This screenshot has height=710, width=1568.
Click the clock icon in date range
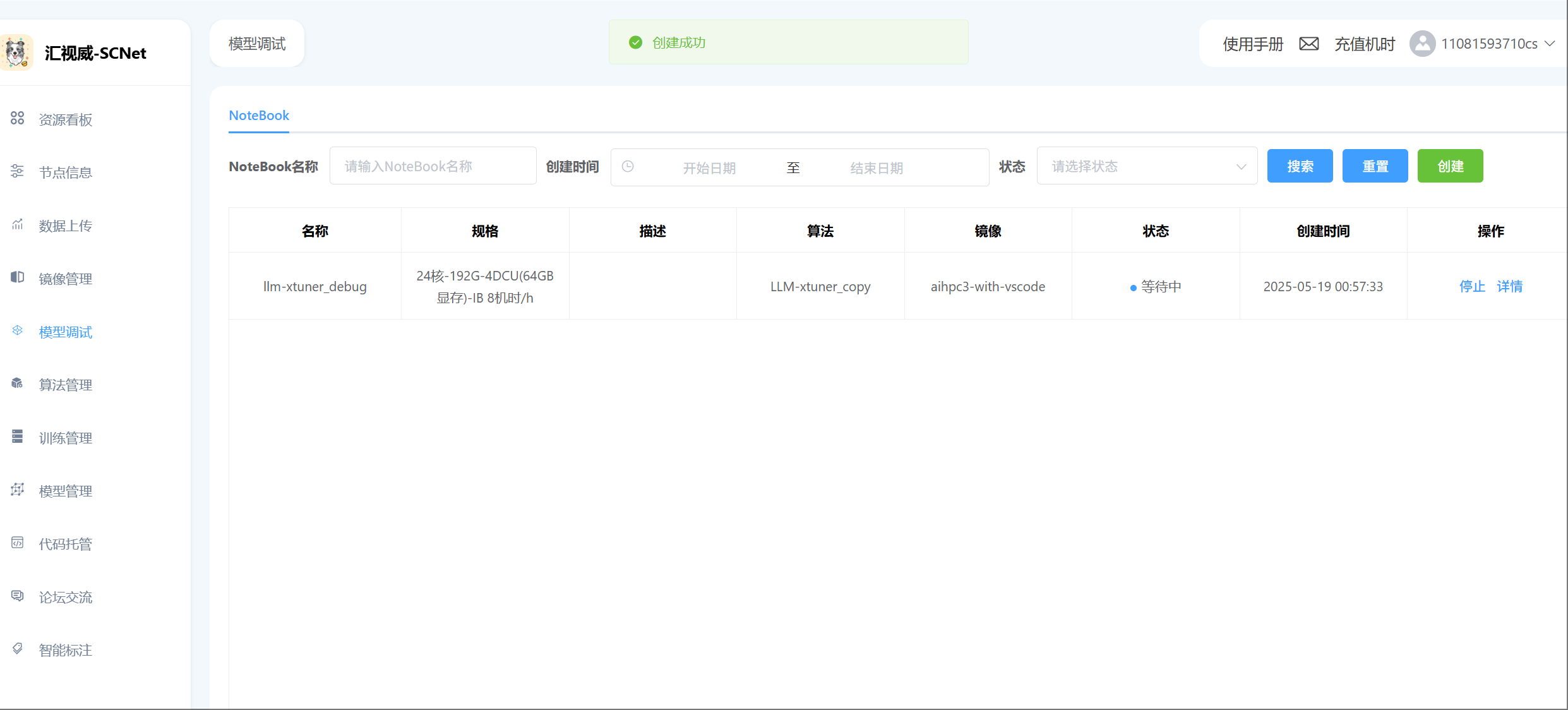[x=628, y=167]
